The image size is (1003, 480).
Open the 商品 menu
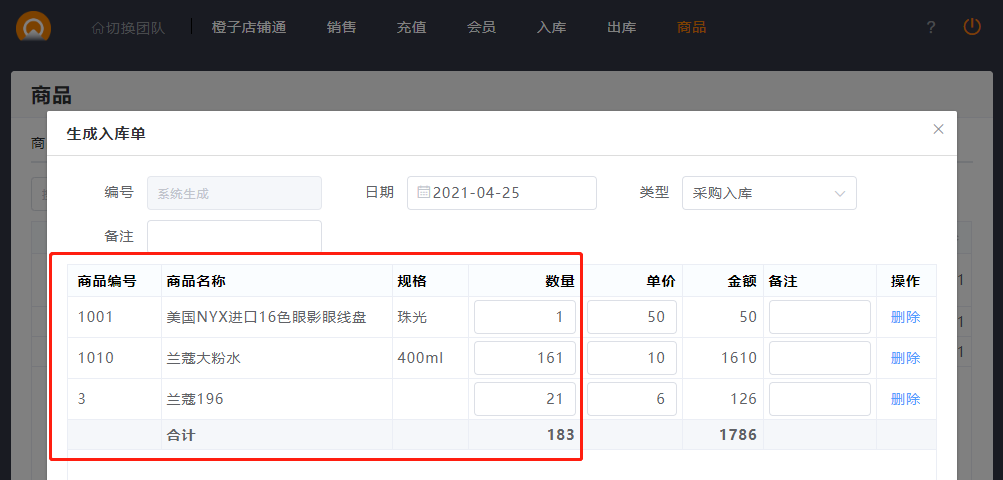coord(691,27)
